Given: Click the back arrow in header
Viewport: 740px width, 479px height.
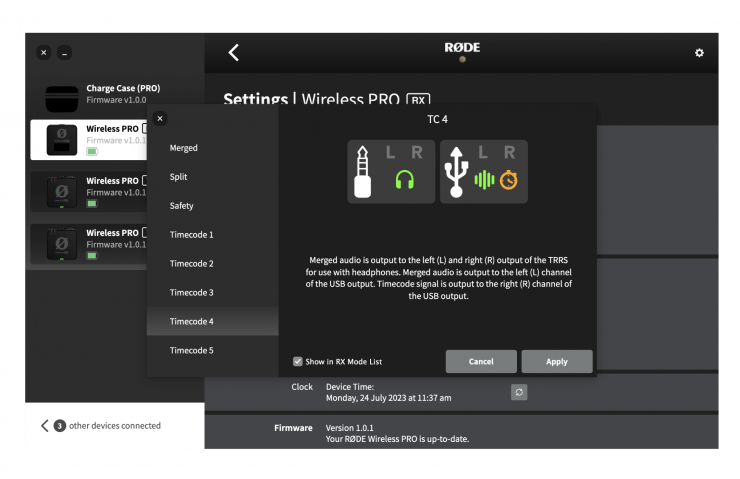Looking at the screenshot, I should 233,53.
